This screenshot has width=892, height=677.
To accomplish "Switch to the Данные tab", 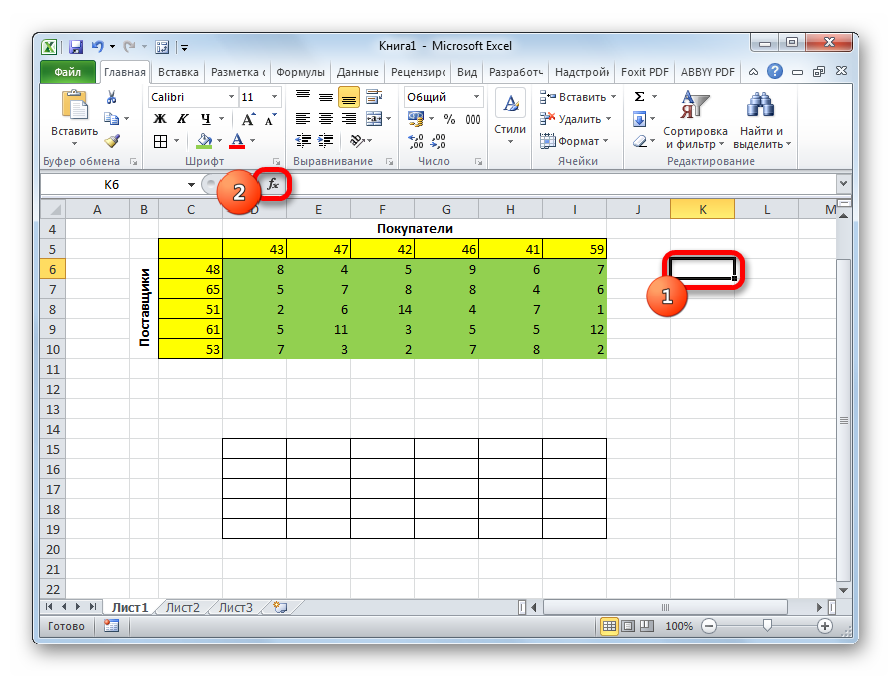I will coord(357,72).
